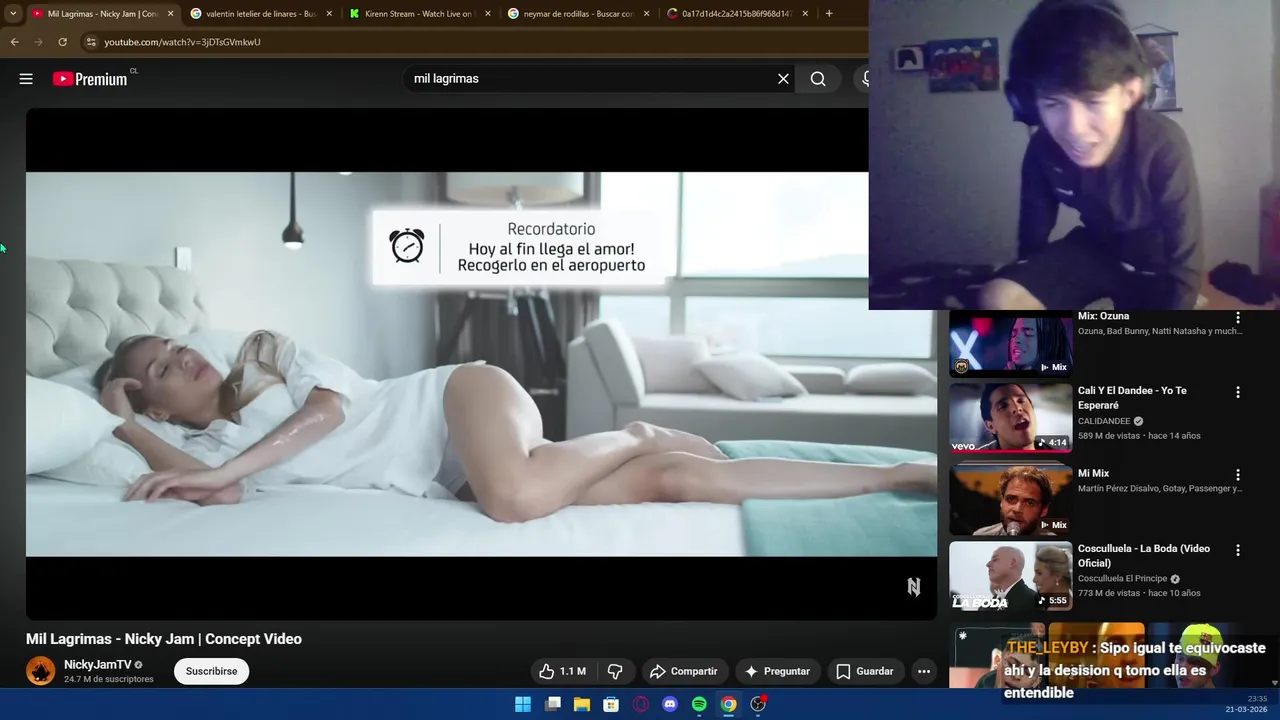Click '24.7 M de suscriptores' text
1280x720 pixels.
109,679
